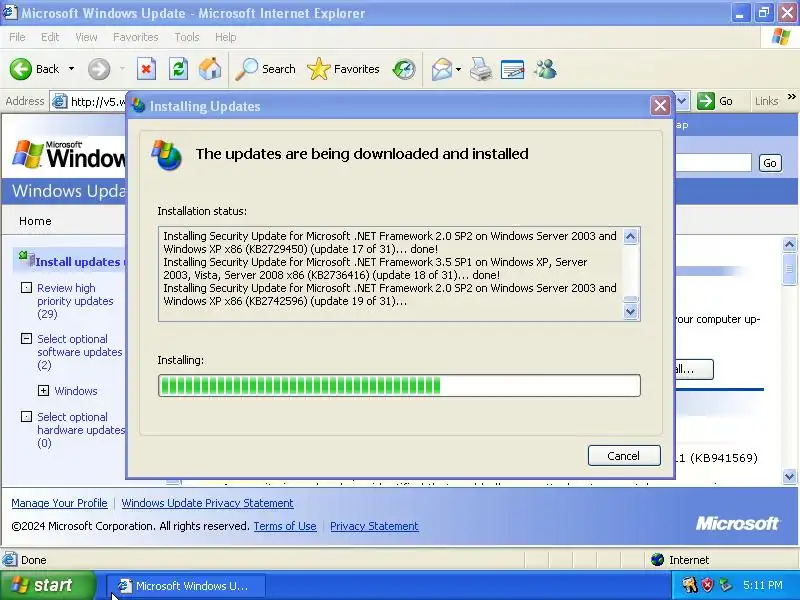The image size is (800, 600).
Task: Open Manage Your Profile link
Action: [59, 503]
